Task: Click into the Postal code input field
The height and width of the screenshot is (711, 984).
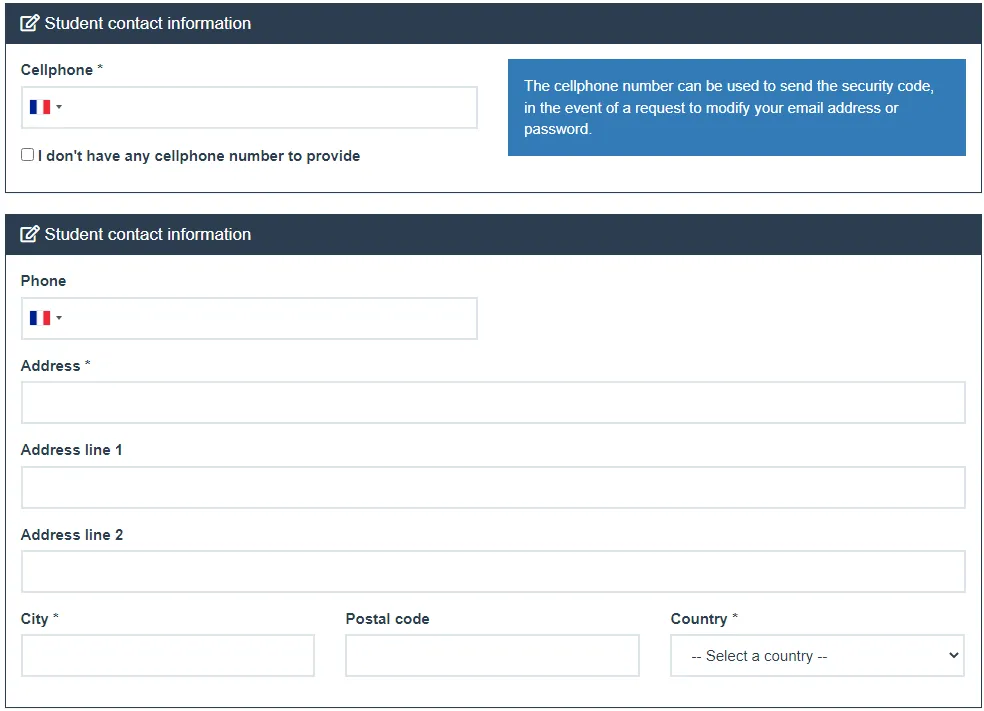Action: tap(492, 655)
